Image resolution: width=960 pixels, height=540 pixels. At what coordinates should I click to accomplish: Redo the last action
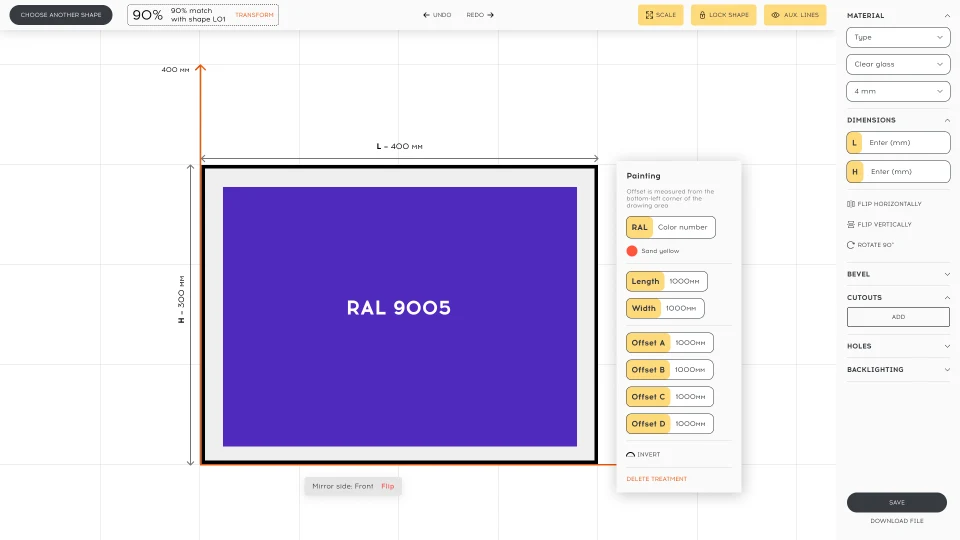(480, 15)
